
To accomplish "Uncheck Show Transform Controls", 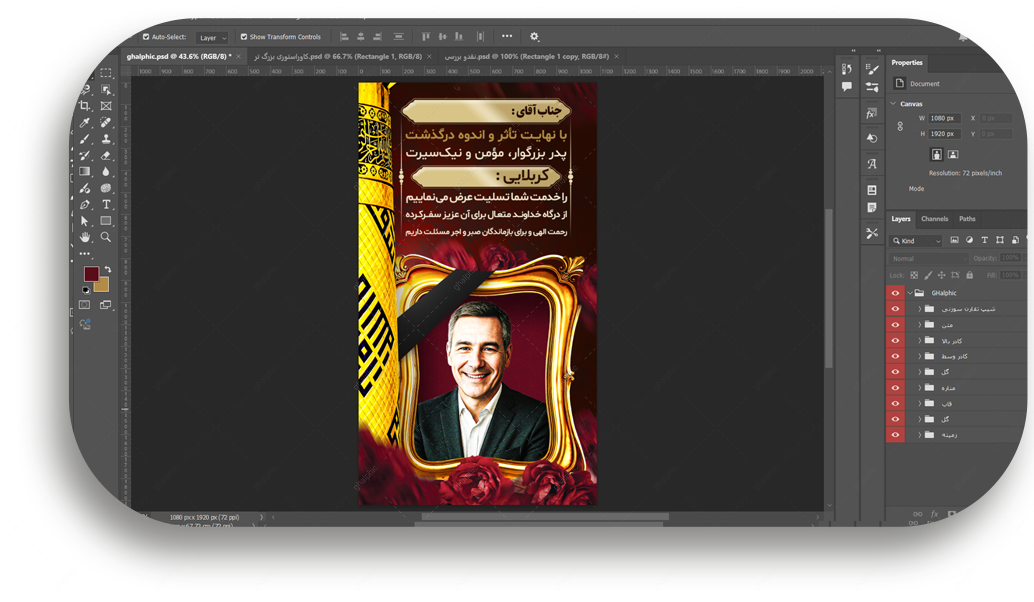I will 244,37.
